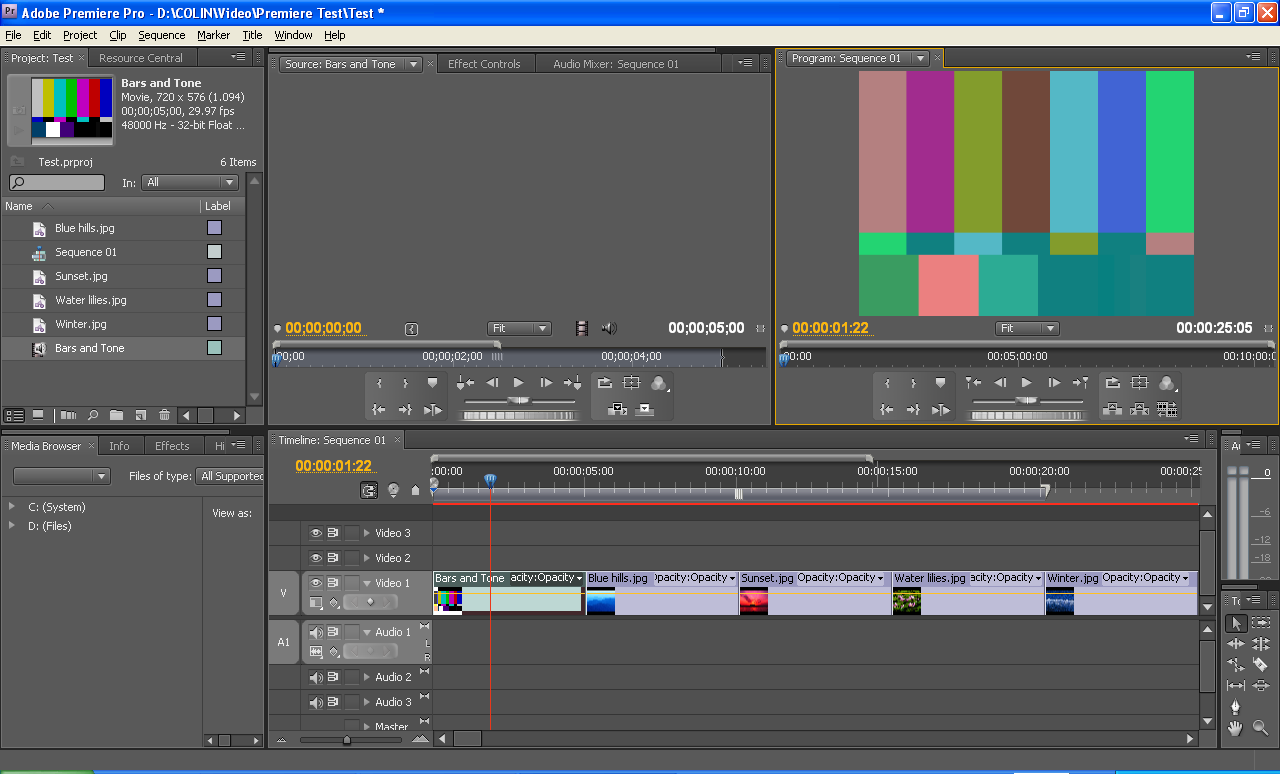Open the In: All dropdown in Project panel
This screenshot has height=774, width=1280.
[x=190, y=183]
